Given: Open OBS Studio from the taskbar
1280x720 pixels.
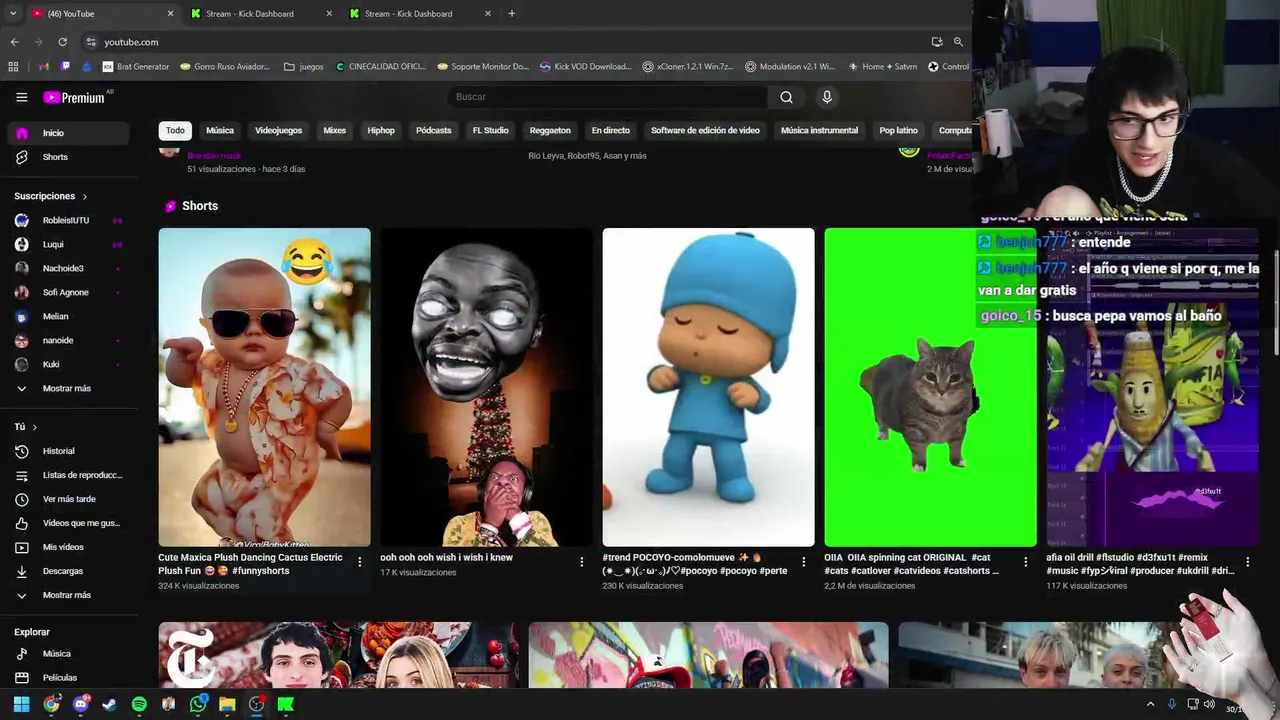Looking at the screenshot, I should (x=257, y=705).
